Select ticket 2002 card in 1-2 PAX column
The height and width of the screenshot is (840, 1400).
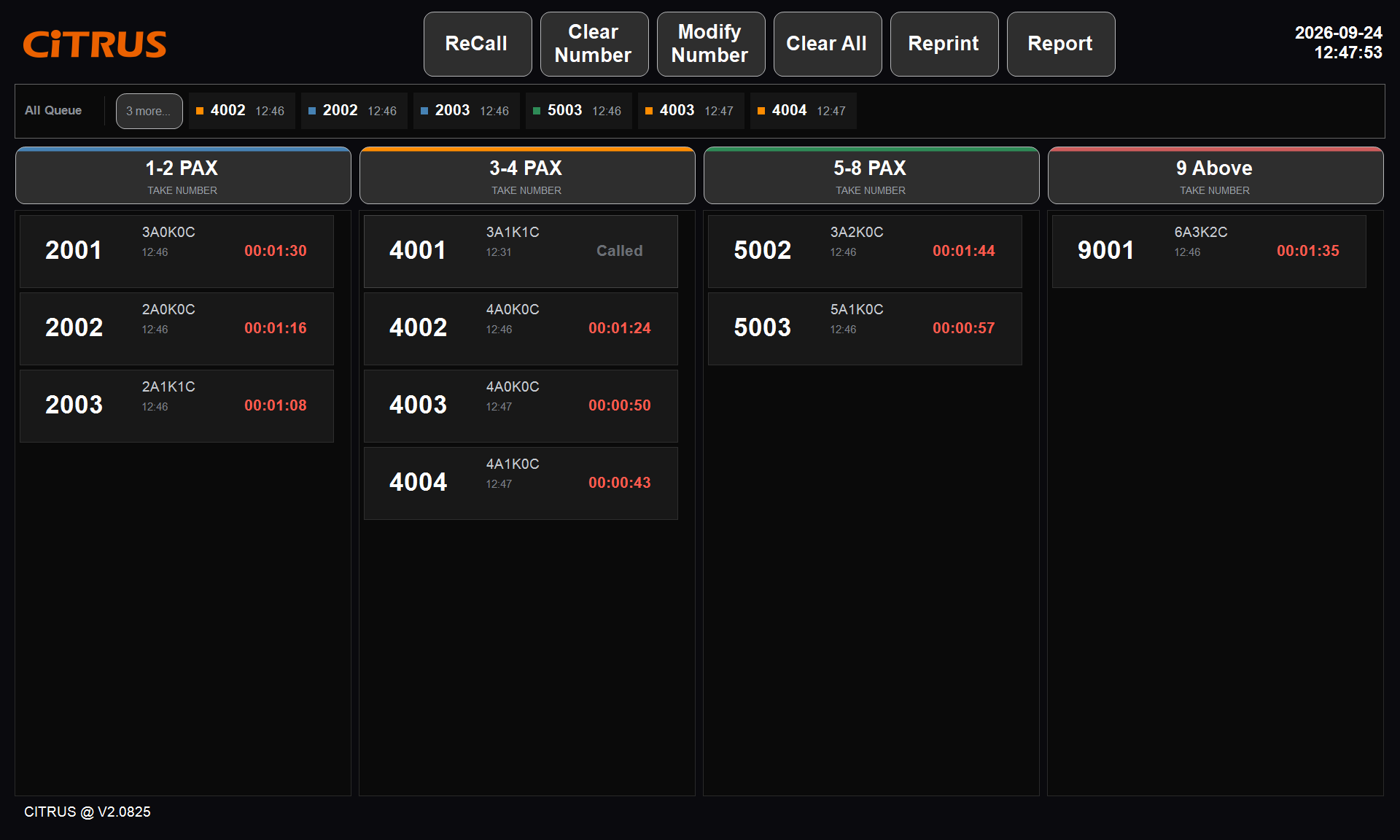coord(176,328)
